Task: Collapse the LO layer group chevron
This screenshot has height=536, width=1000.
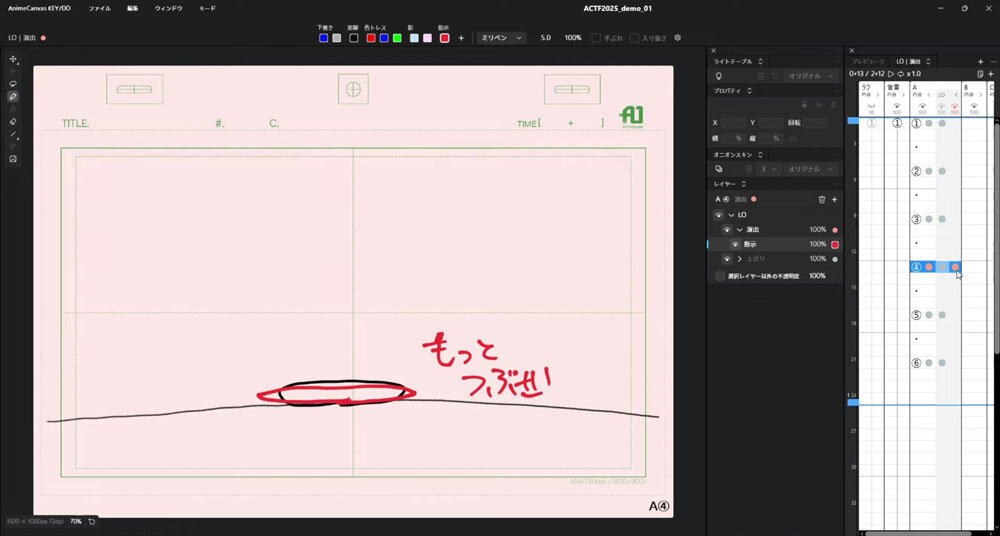Action: click(731, 215)
